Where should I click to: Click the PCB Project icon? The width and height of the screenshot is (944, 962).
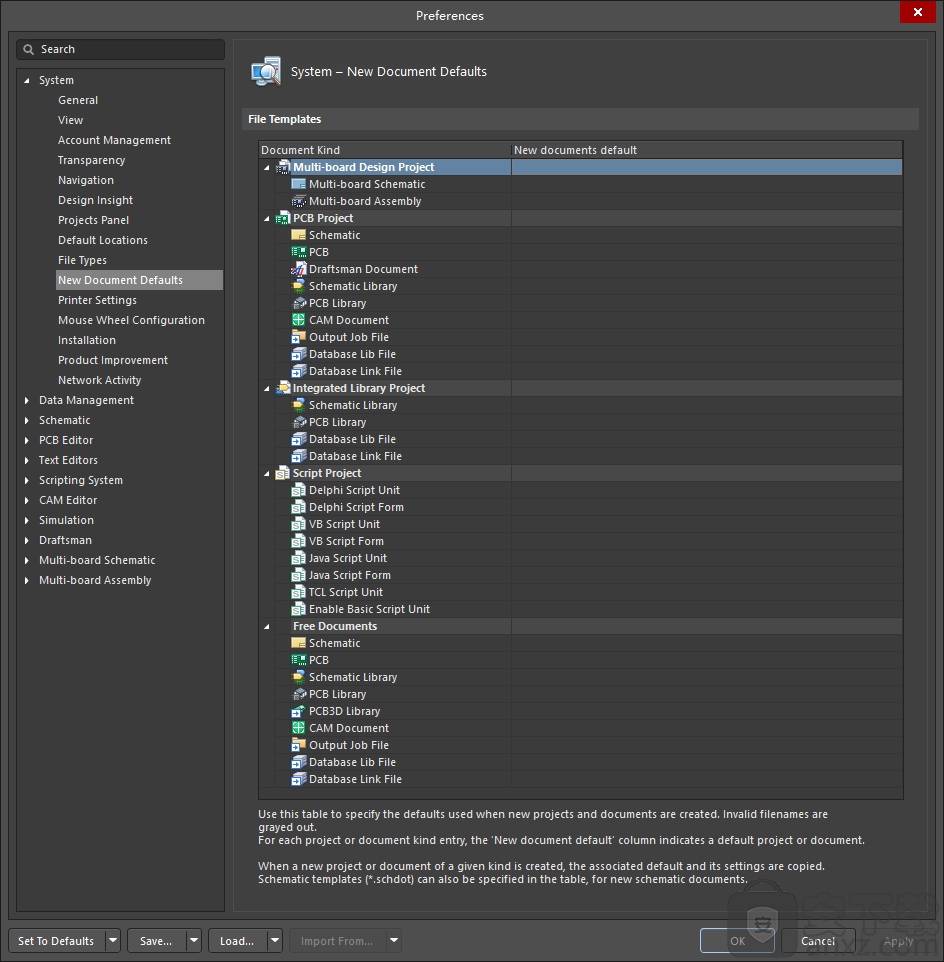tap(283, 218)
